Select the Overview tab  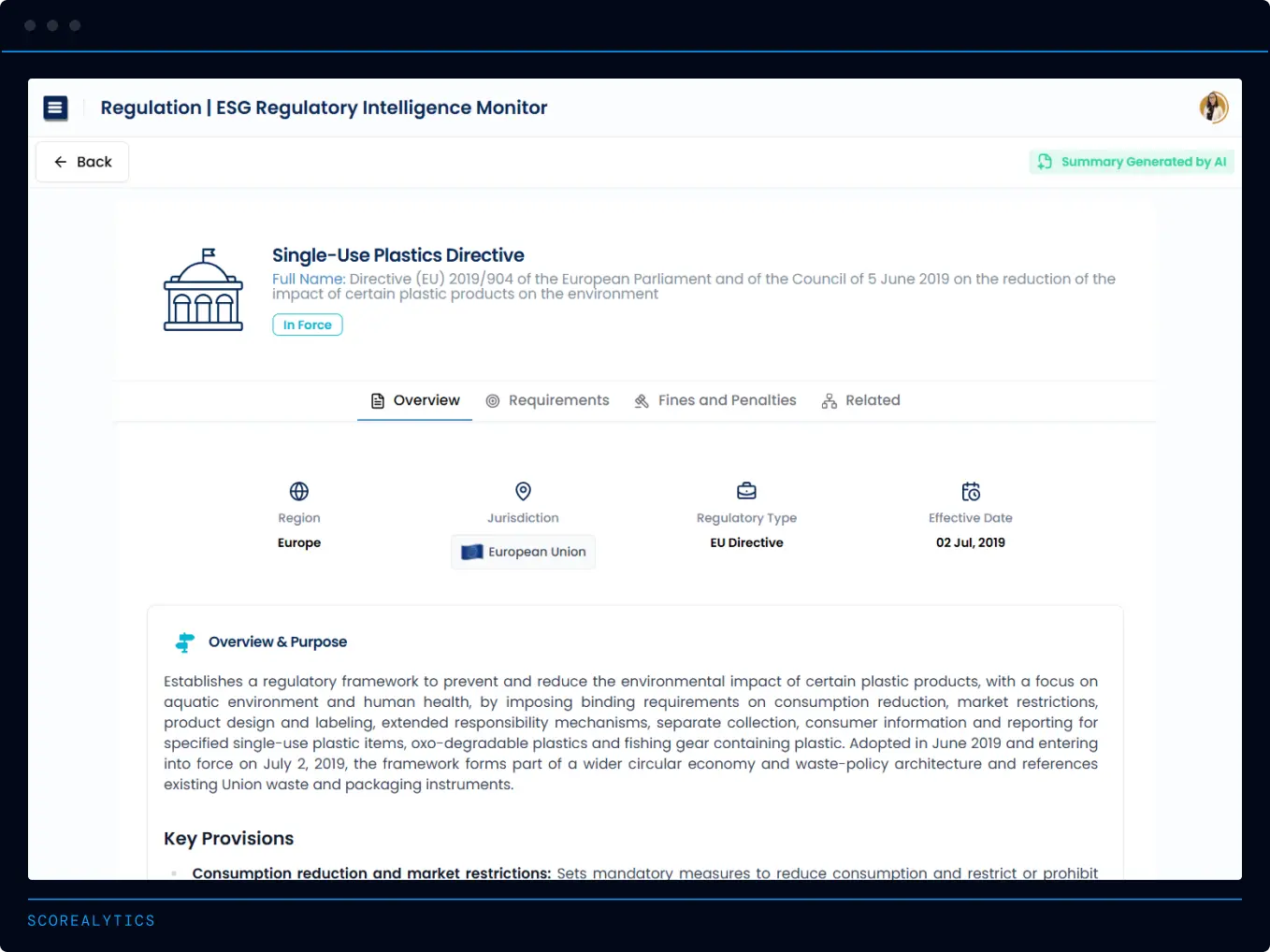tap(415, 400)
